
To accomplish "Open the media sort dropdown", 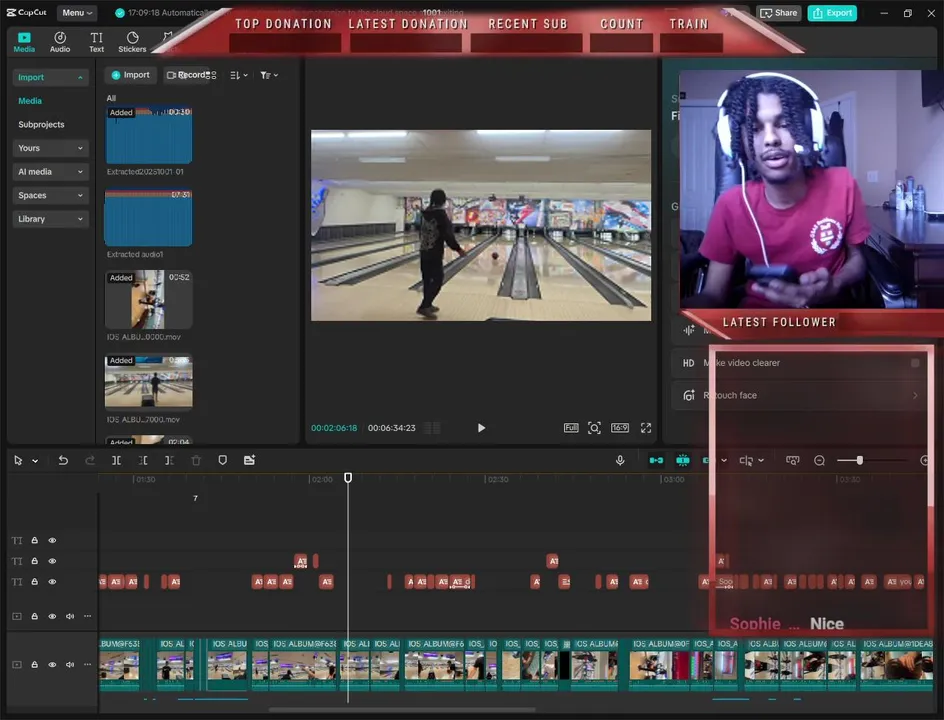I will pos(238,75).
